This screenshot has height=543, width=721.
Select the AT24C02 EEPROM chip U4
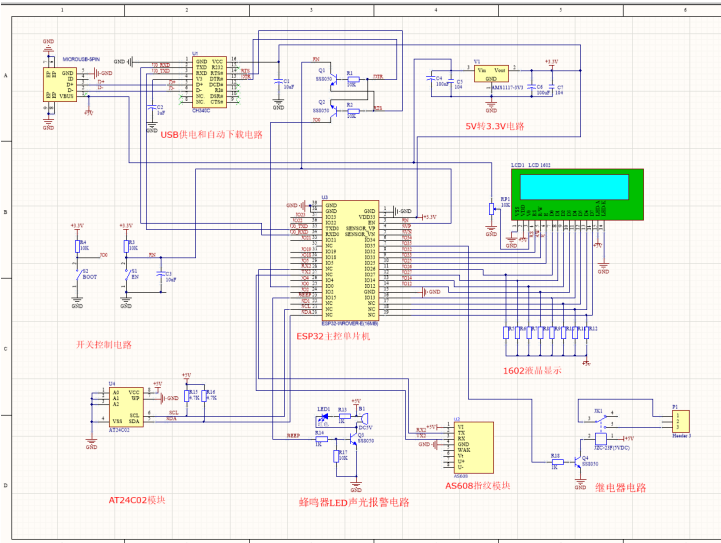pos(126,407)
